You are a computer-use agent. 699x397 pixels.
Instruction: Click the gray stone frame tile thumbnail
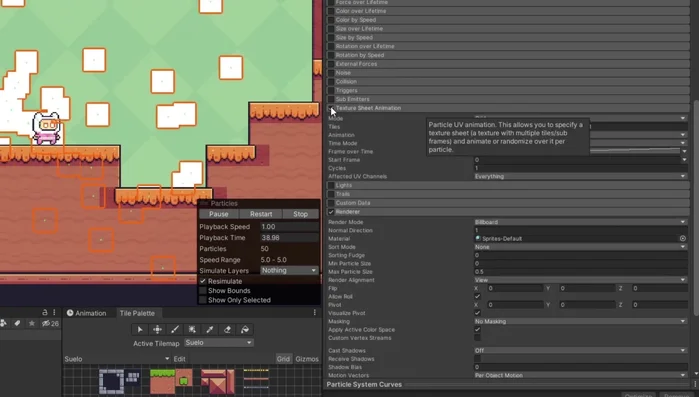(x=111, y=382)
